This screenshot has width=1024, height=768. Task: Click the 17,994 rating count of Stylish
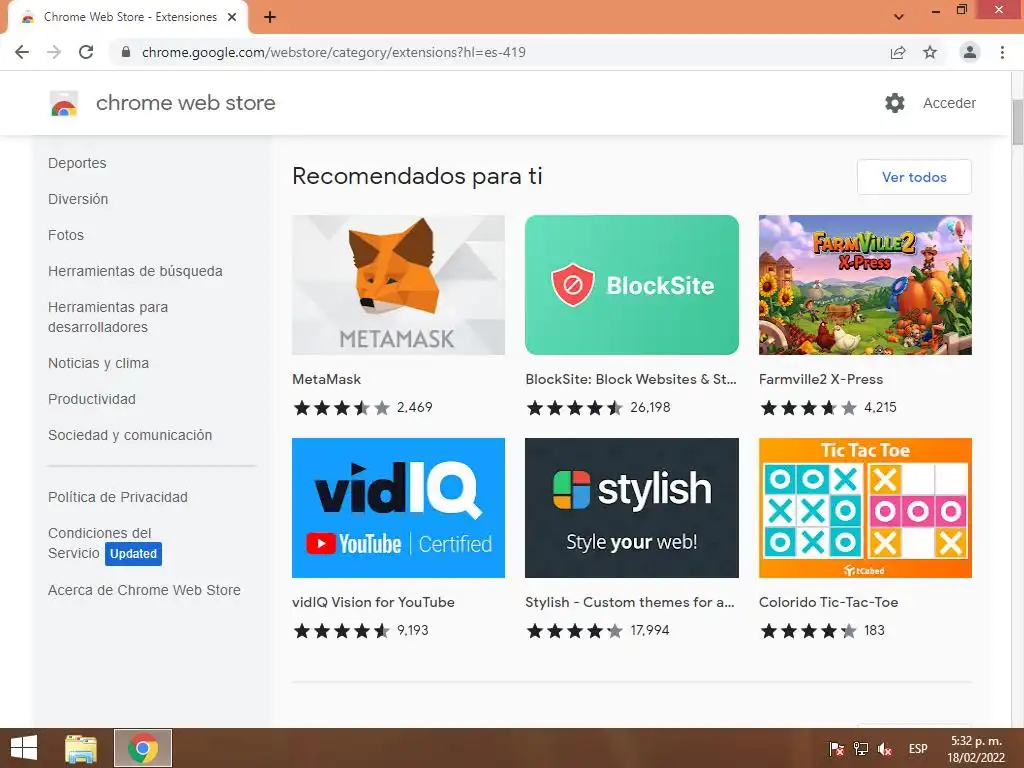(650, 630)
